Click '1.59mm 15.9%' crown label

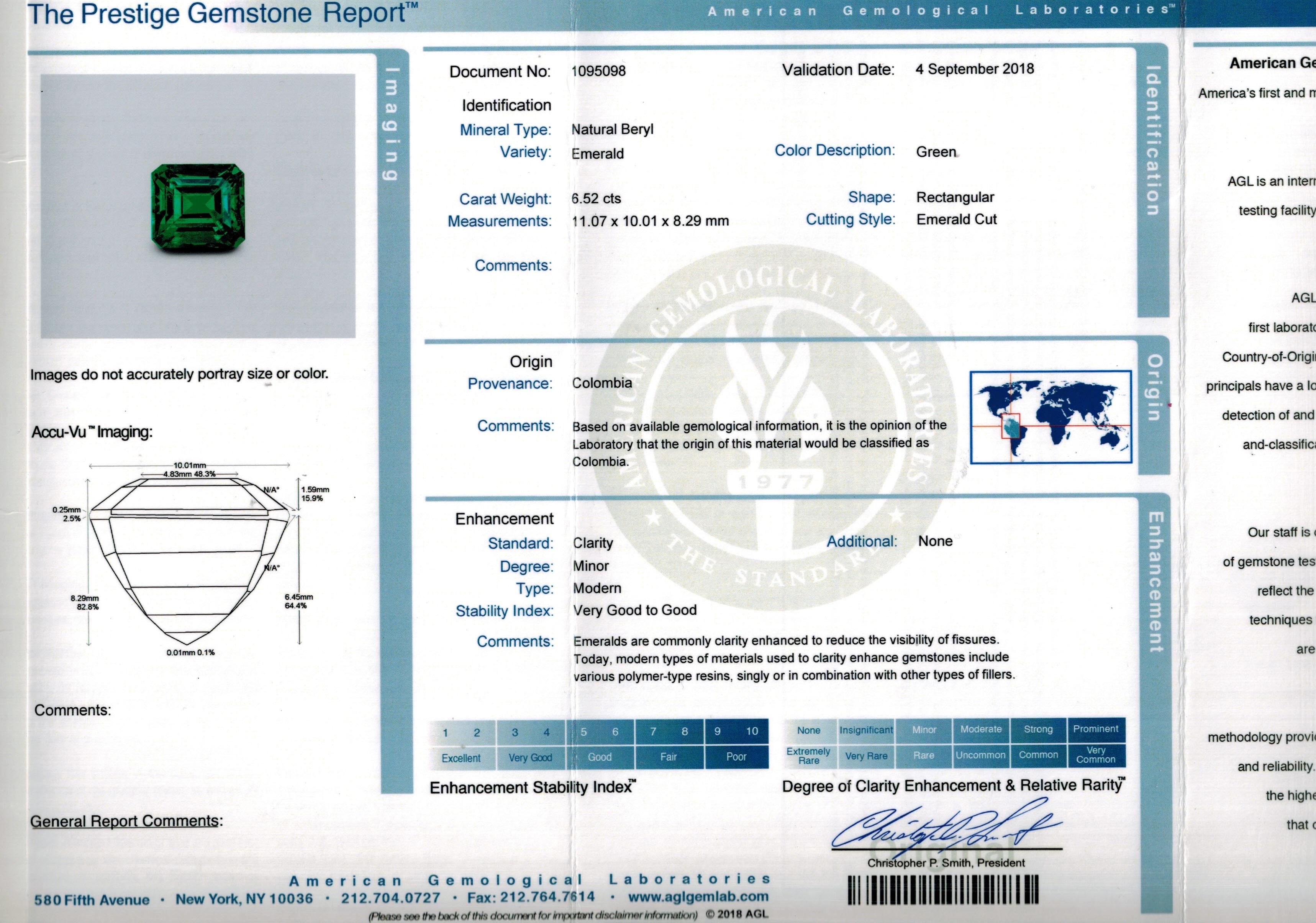pos(315,493)
